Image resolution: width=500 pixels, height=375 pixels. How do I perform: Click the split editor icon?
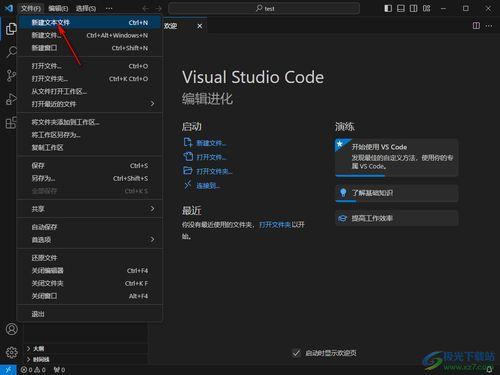(x=476, y=26)
